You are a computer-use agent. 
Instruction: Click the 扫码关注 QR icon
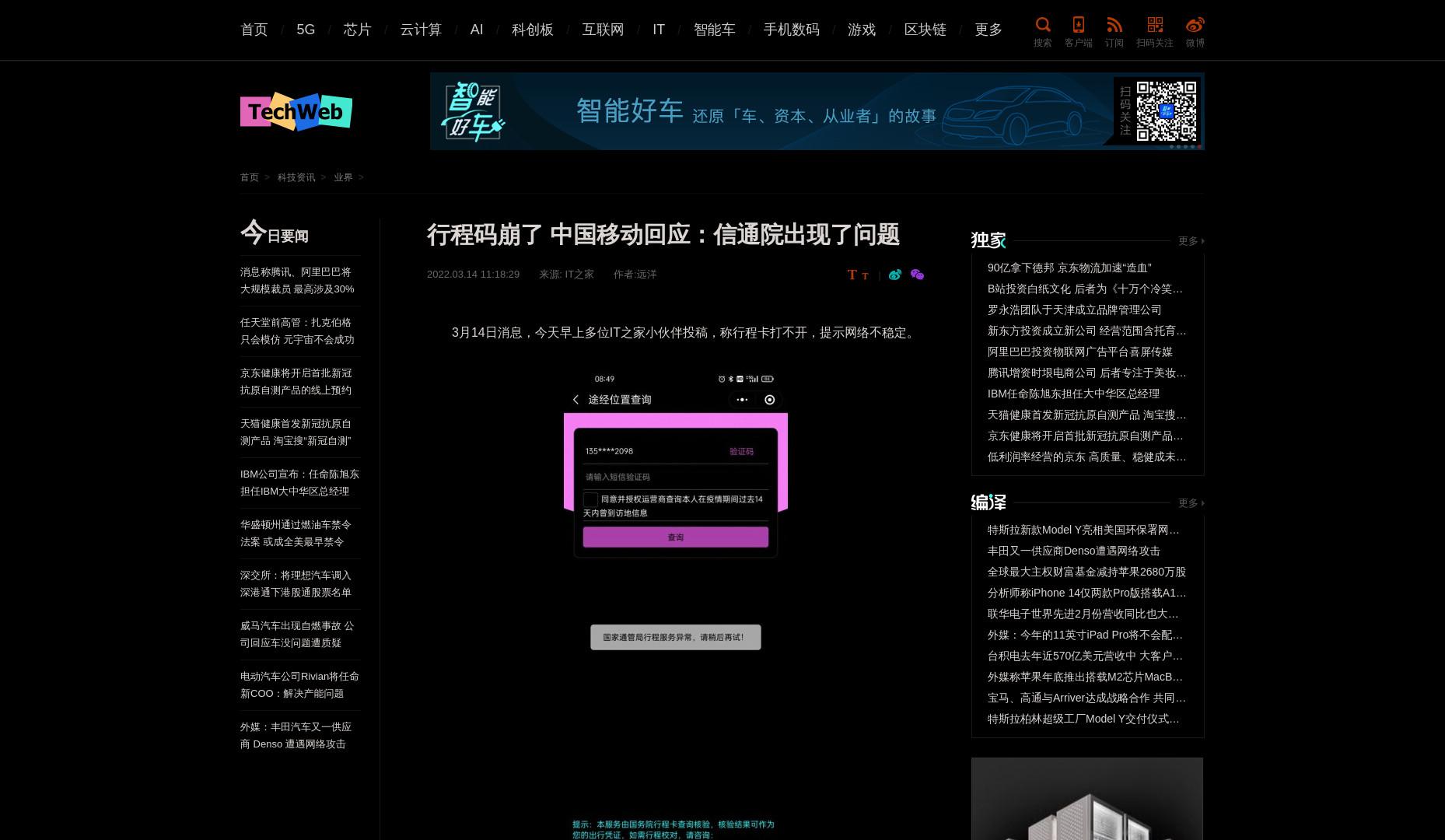coord(1155,25)
